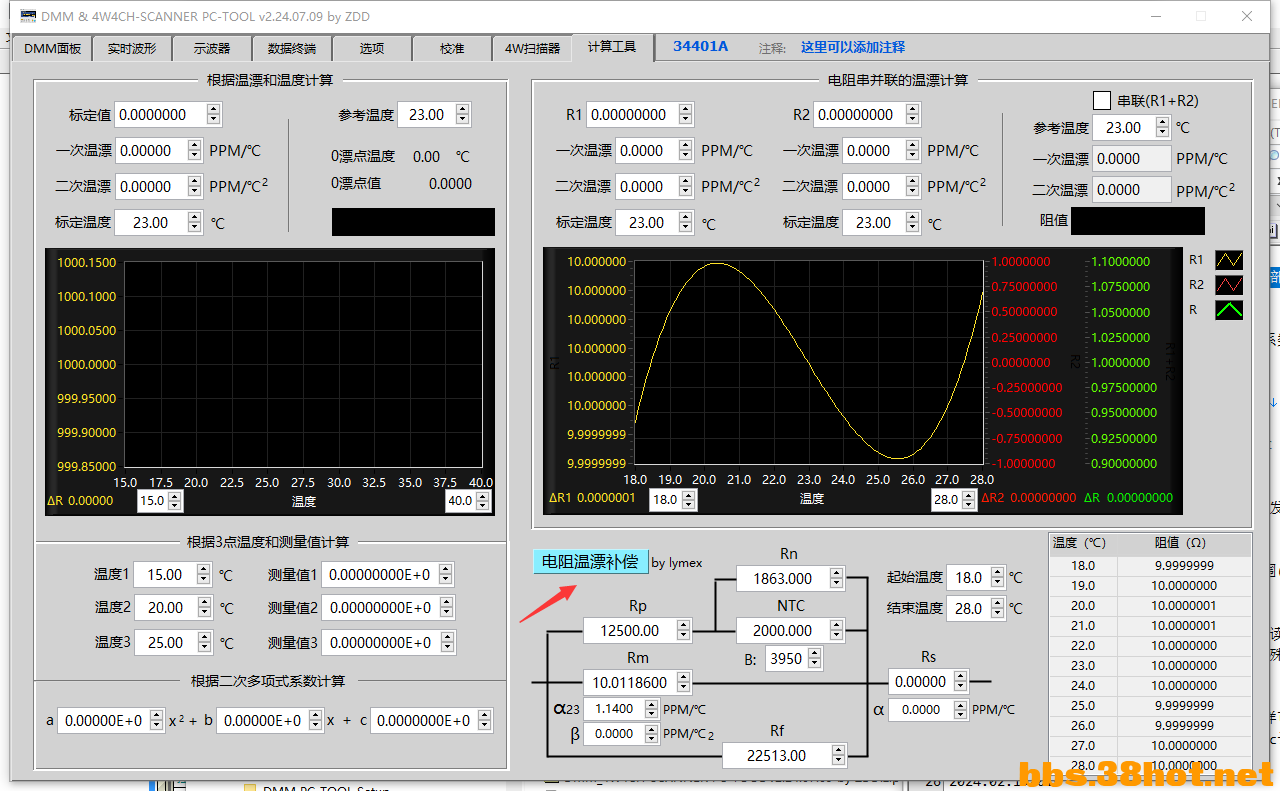This screenshot has height=791, width=1280.
Task: Adjust the left panel 参考温度 stepper
Action: (462, 115)
